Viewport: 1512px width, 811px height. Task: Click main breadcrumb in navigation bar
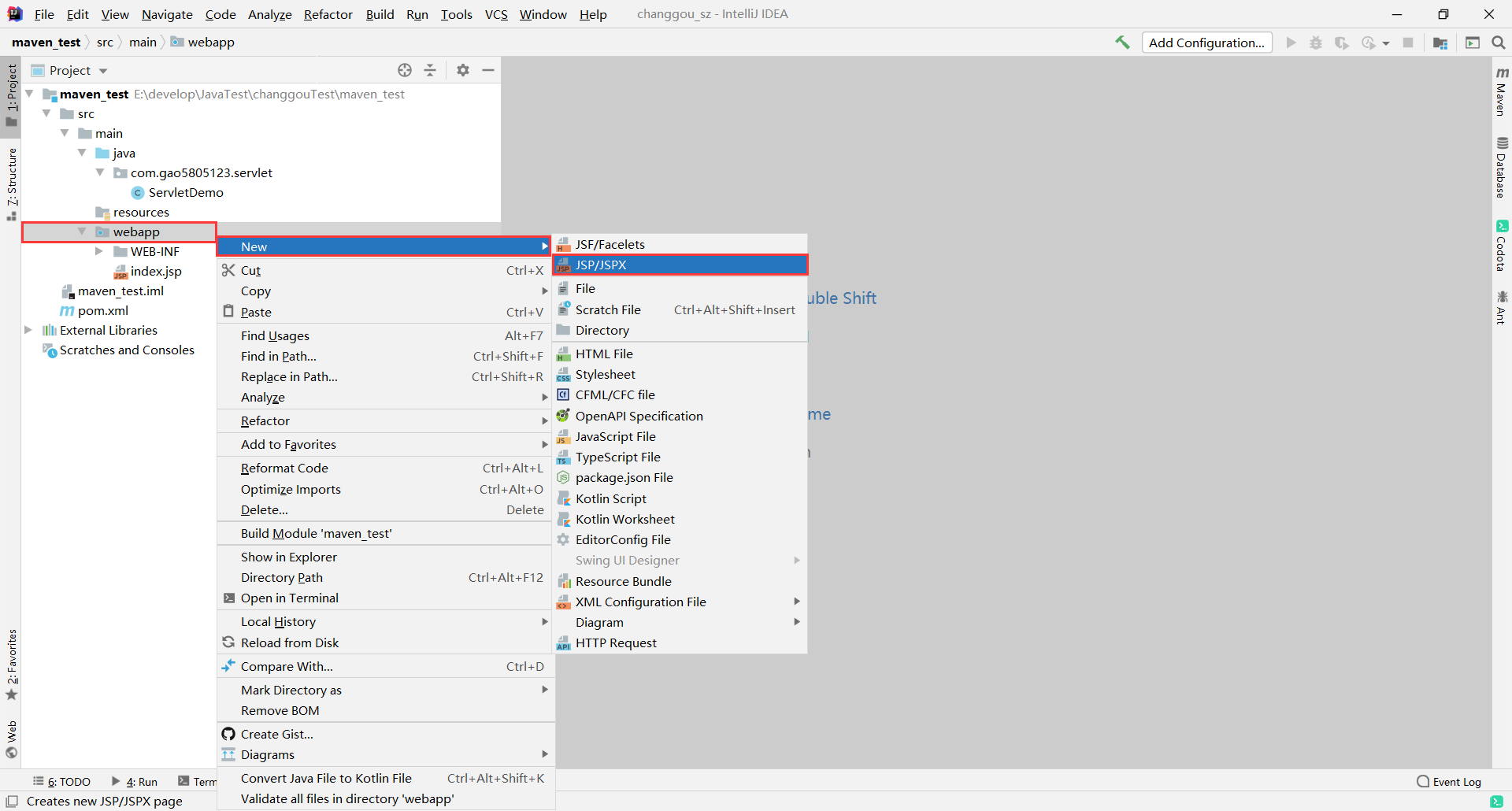143,43
